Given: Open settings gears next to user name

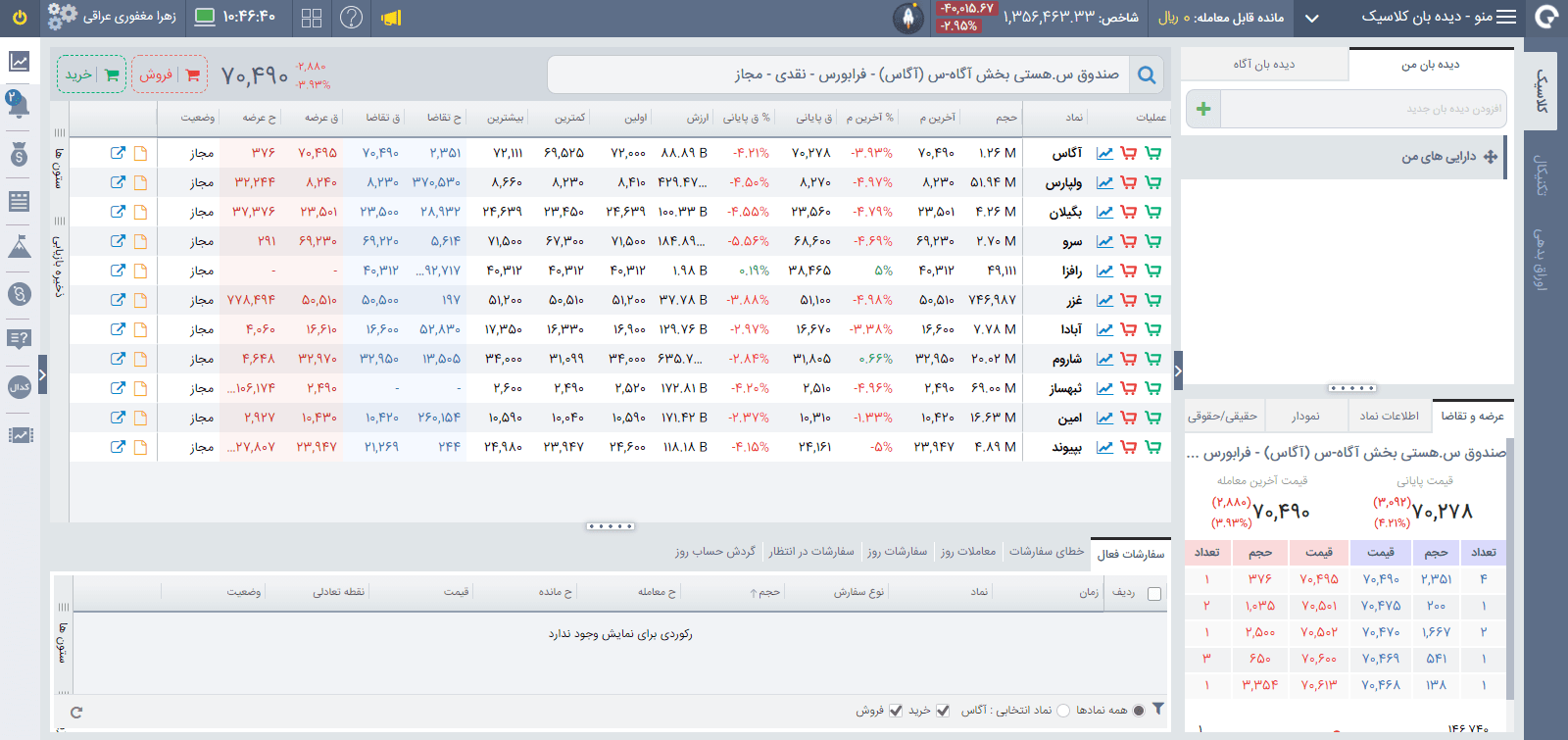Looking at the screenshot, I should coord(63,17).
